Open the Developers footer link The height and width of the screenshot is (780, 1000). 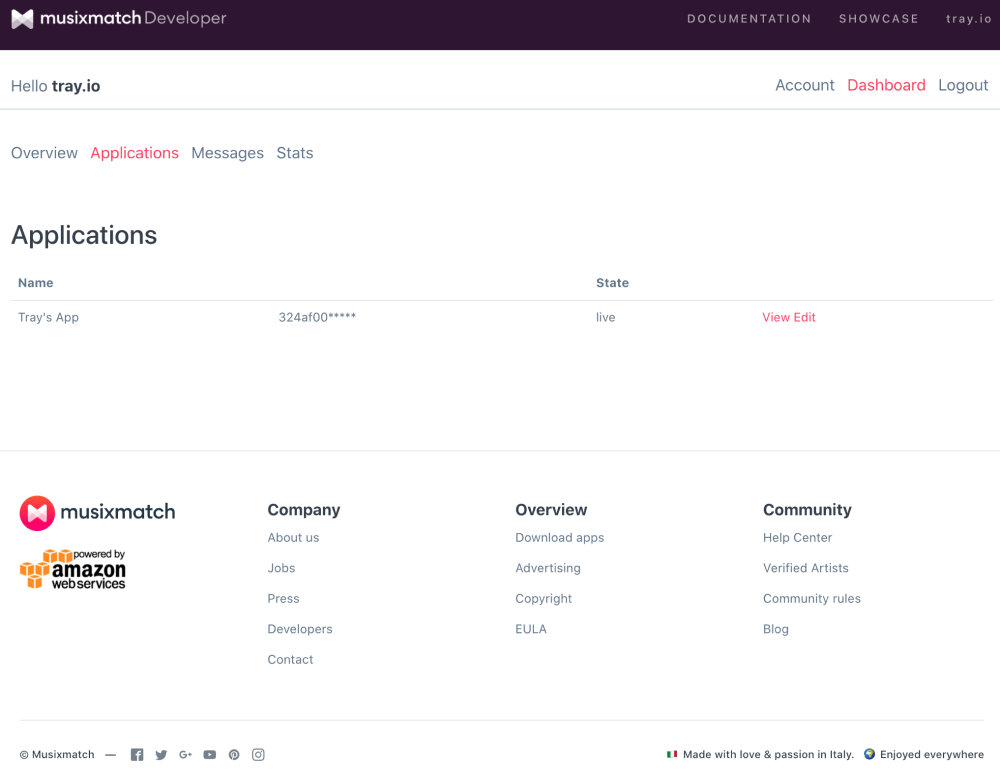point(300,629)
